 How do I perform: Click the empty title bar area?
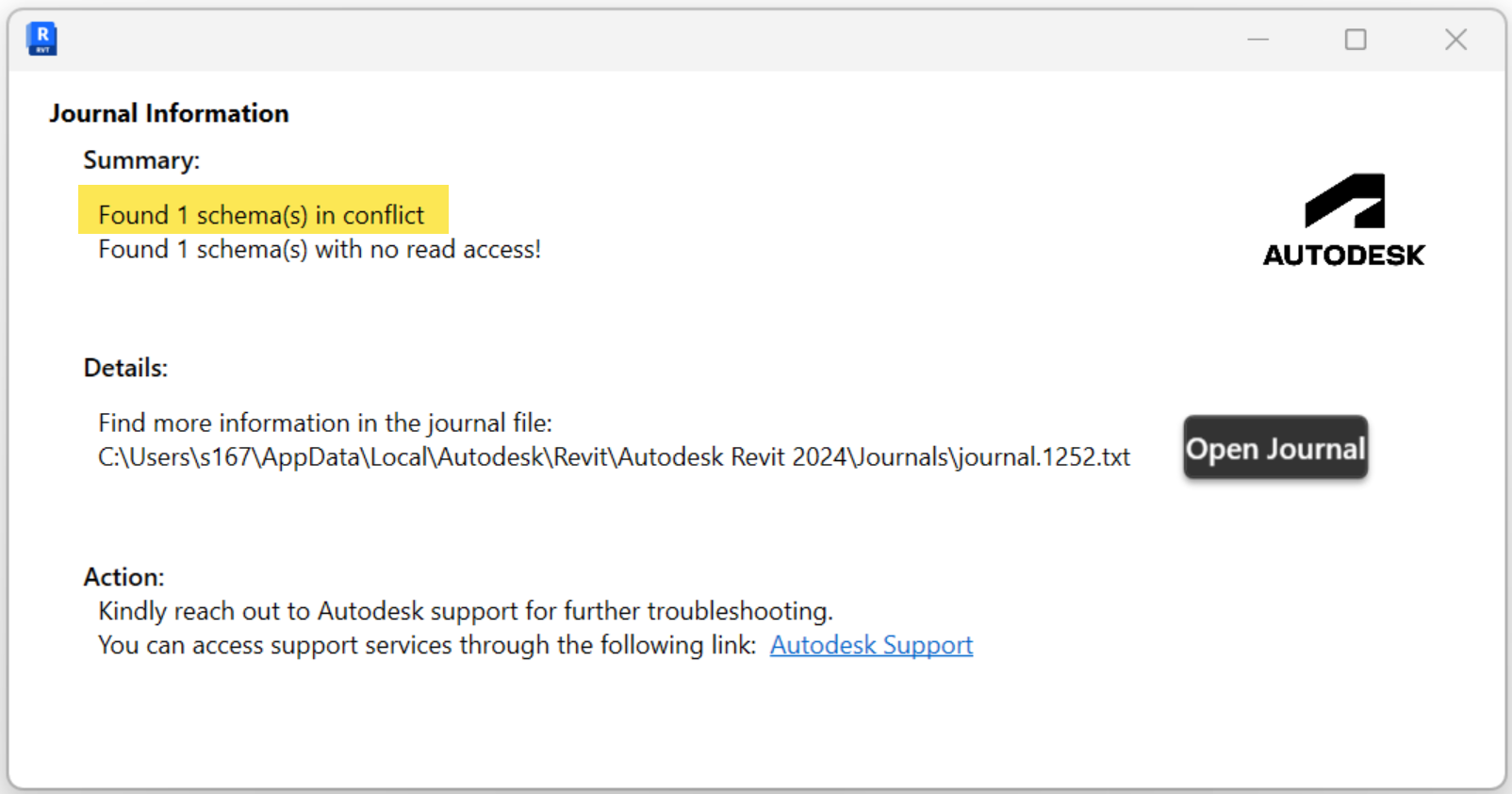pyautogui.click(x=641, y=40)
